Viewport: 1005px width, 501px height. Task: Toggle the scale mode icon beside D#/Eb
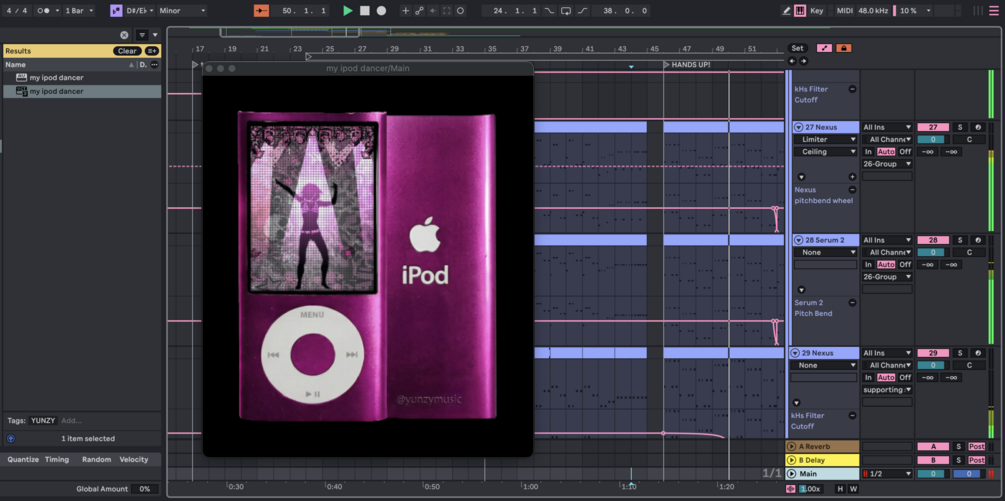[x=116, y=11]
